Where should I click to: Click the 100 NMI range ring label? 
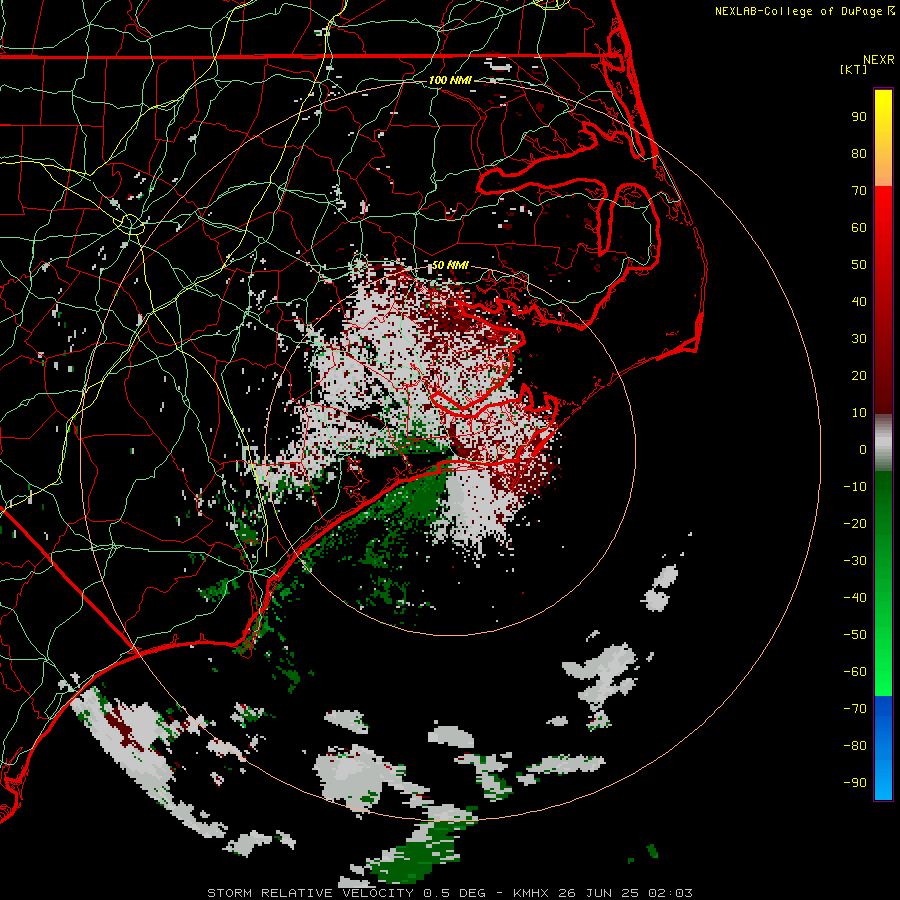click(450, 80)
